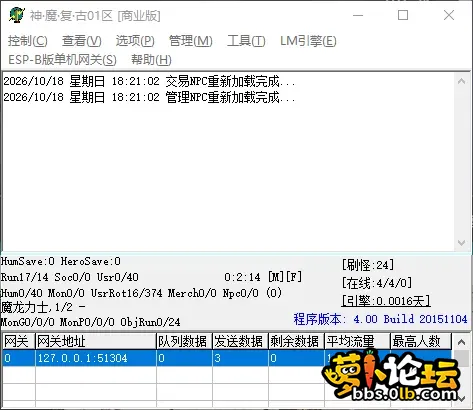
Task: Click log scrollbar up arrow
Action: click(x=462, y=81)
